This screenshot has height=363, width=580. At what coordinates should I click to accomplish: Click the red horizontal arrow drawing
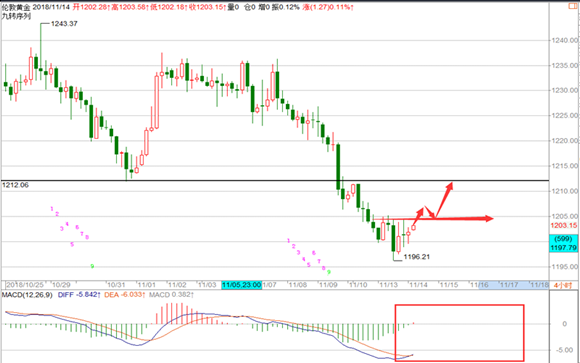(x=433, y=219)
